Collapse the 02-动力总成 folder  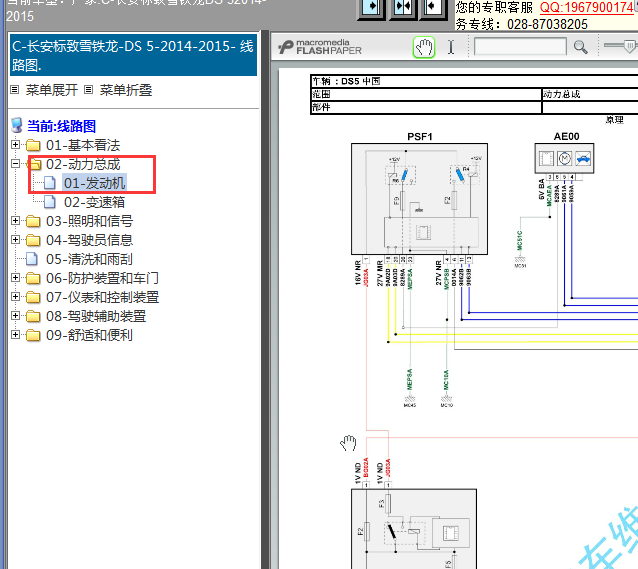pos(15,164)
